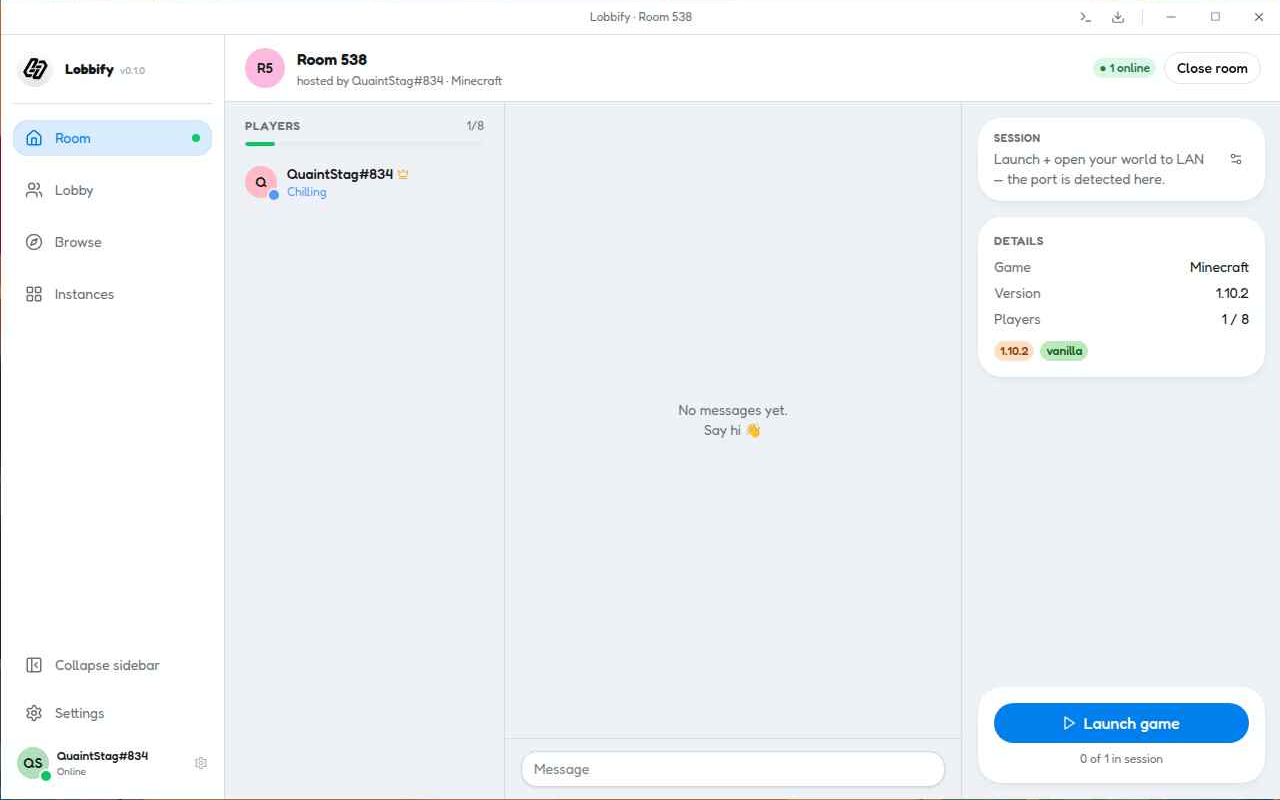
Task: Open Settings in the sidebar
Action: (x=112, y=713)
